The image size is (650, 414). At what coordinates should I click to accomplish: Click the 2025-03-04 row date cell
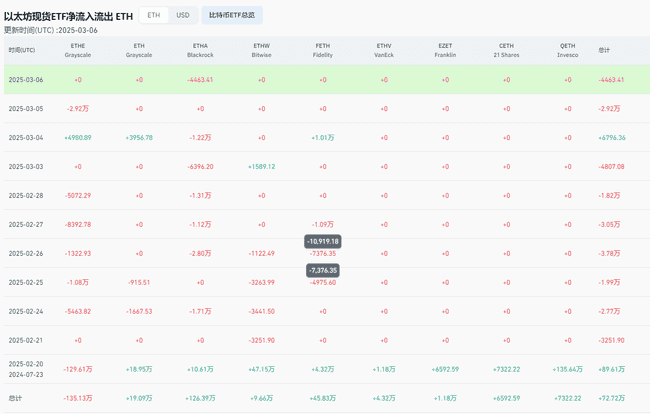click(26, 138)
